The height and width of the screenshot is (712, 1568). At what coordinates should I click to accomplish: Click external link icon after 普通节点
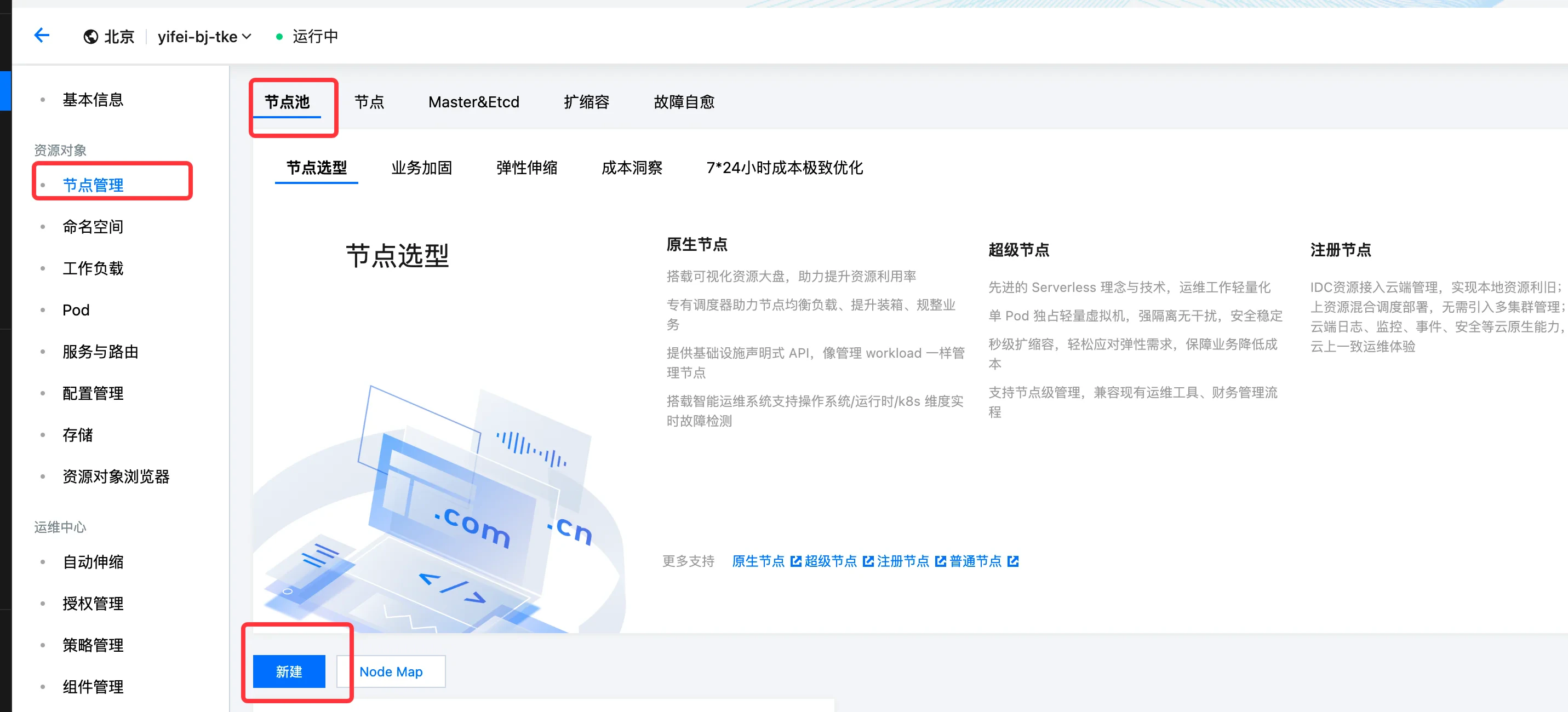(x=1013, y=561)
